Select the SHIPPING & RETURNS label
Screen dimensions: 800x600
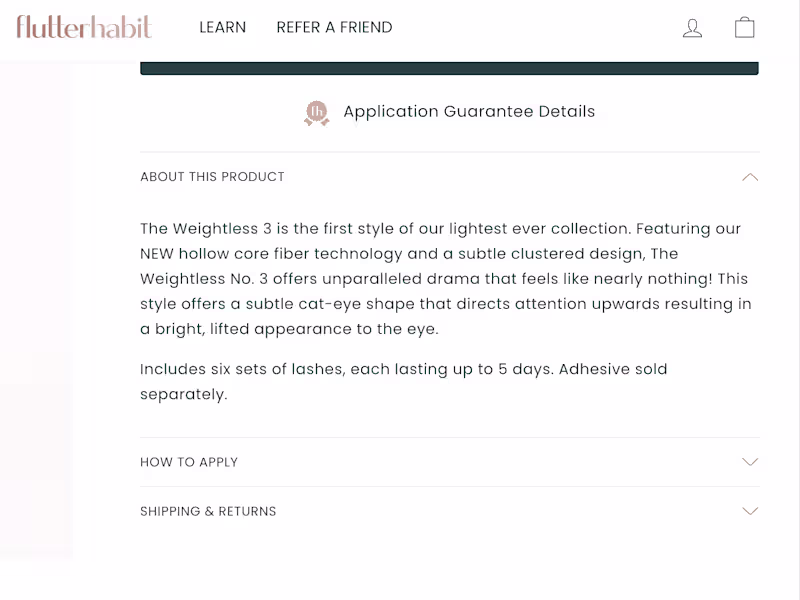pyautogui.click(x=208, y=511)
